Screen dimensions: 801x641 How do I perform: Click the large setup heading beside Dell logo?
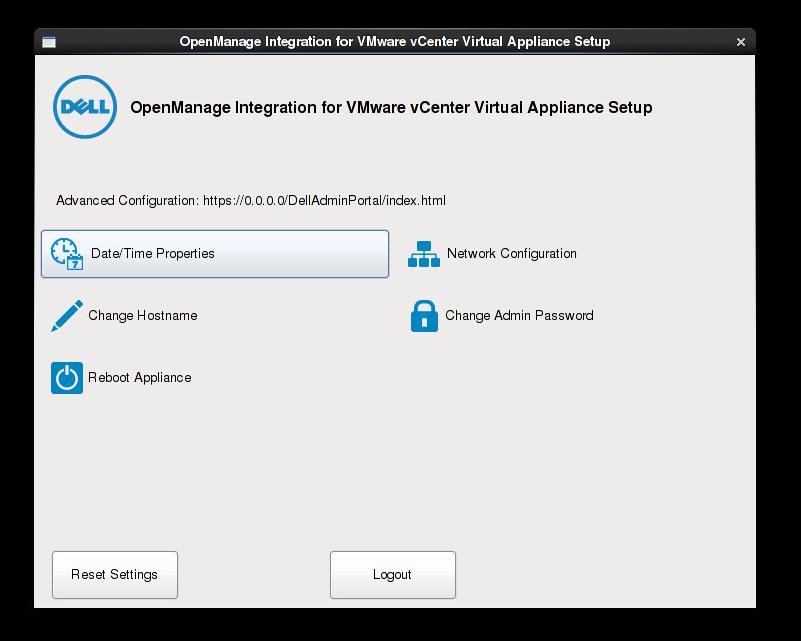point(391,107)
